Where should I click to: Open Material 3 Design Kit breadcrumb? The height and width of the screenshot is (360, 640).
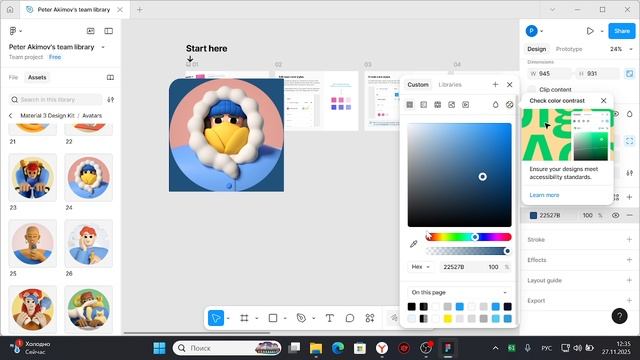click(x=47, y=116)
